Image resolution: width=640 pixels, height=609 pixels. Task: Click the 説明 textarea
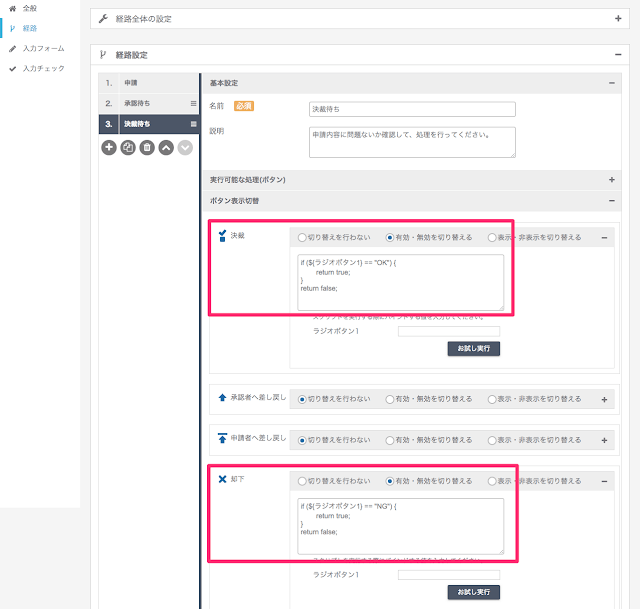point(412,142)
